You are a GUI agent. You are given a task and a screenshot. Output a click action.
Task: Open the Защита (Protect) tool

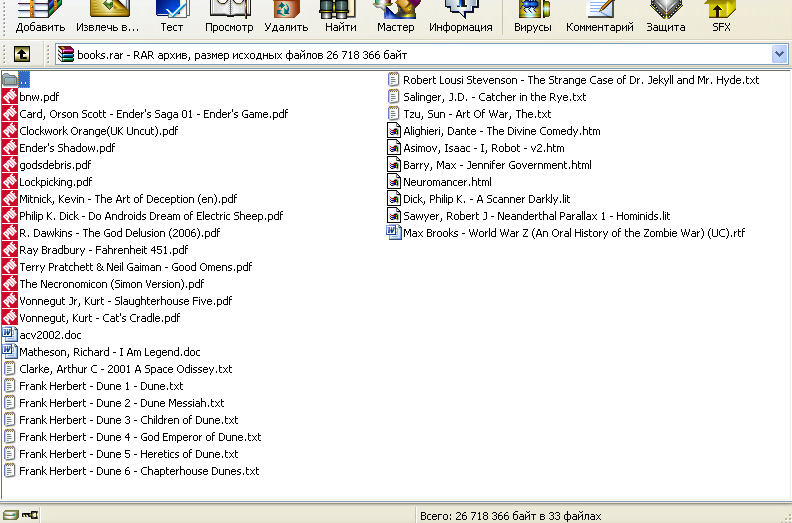pos(666,16)
